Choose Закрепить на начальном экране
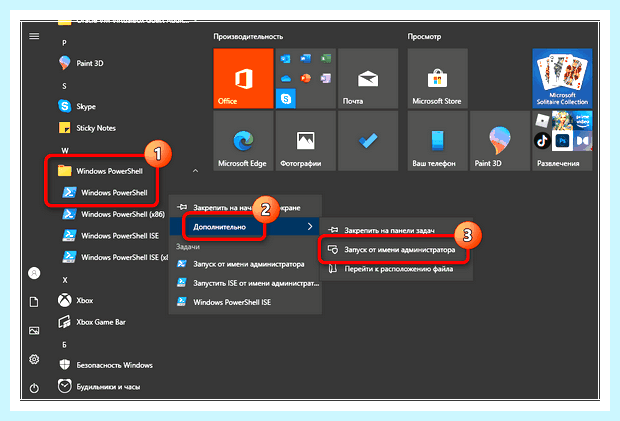The height and width of the screenshot is (421, 620). [x=245, y=208]
